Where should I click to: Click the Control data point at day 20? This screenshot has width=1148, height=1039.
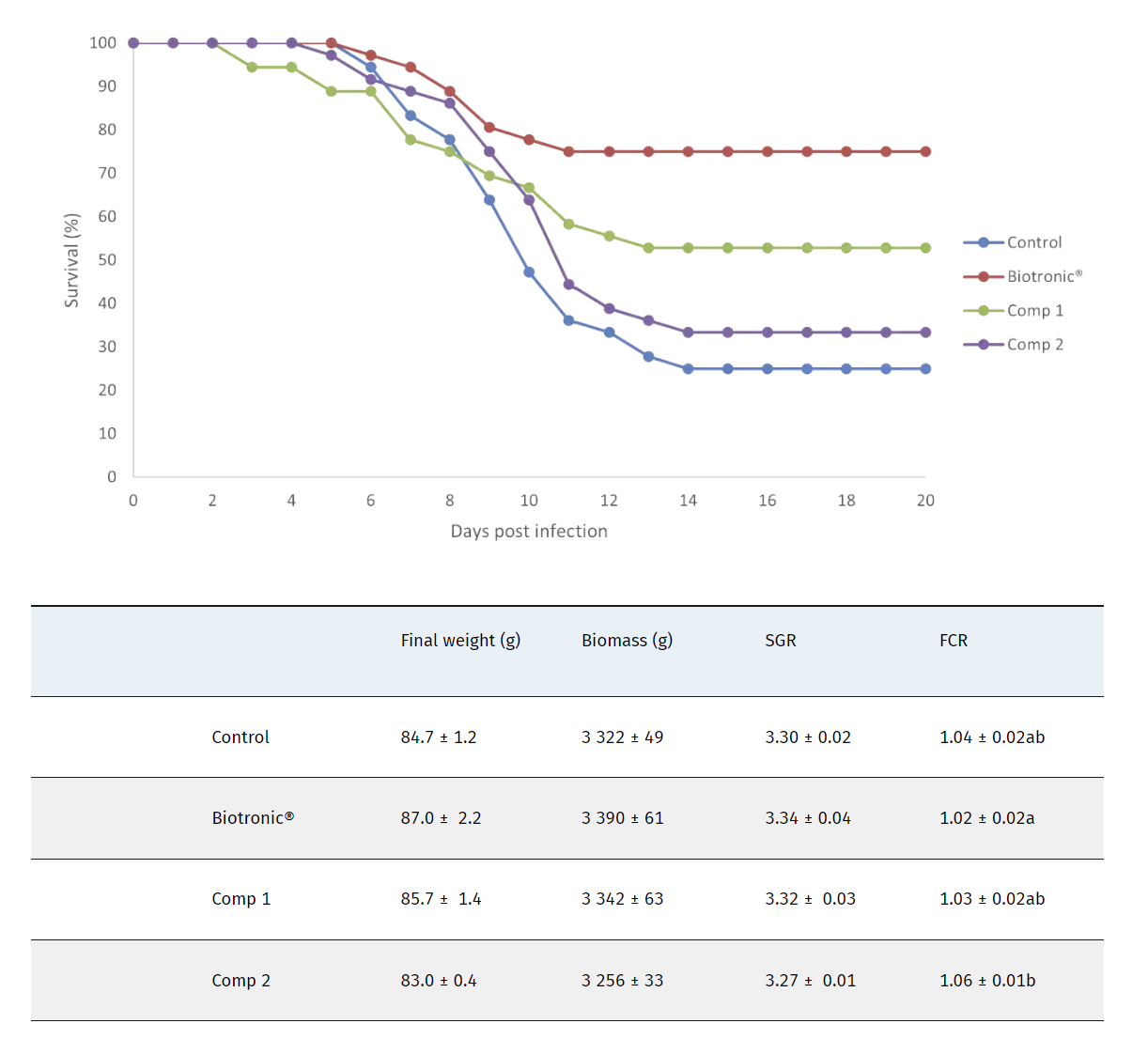click(925, 369)
